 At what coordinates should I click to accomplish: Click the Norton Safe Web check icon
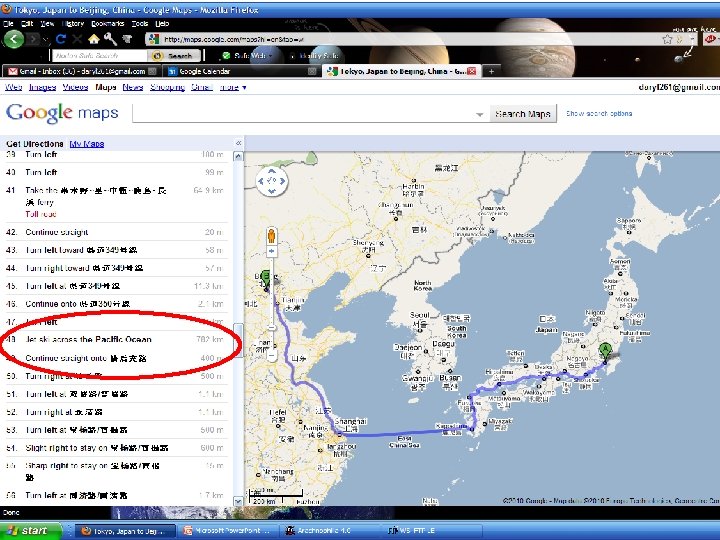point(226,56)
